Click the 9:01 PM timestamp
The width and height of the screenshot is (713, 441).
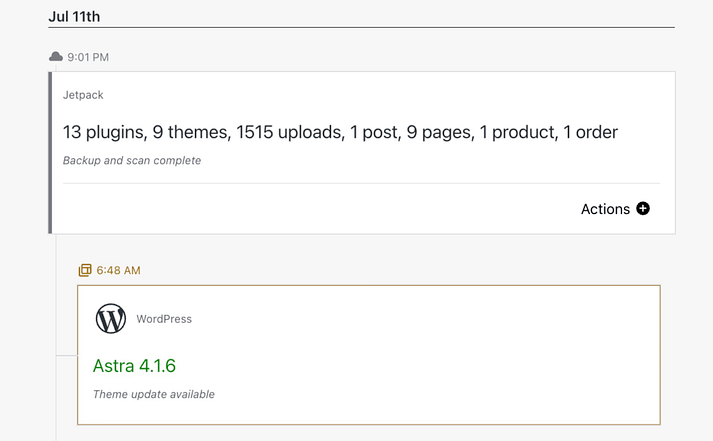(88, 58)
